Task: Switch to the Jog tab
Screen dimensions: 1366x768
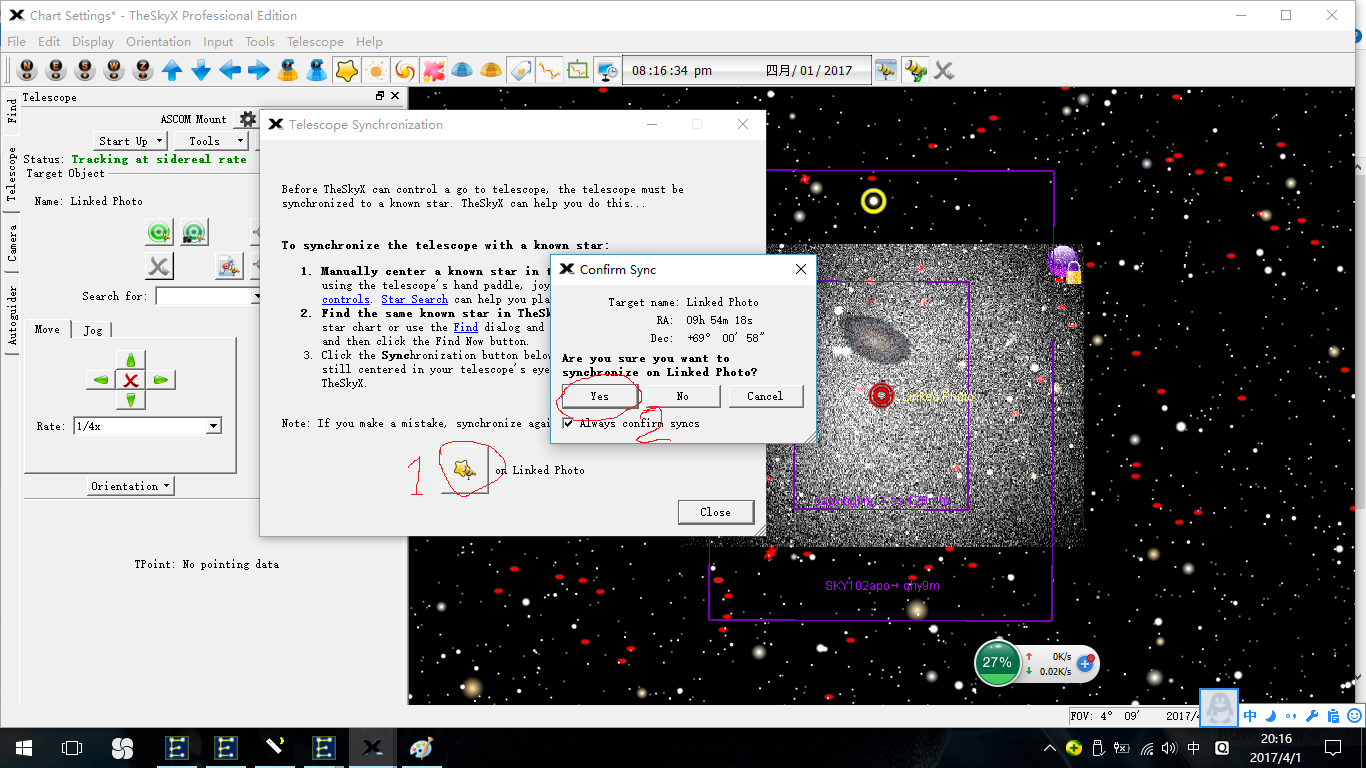Action: coord(93,329)
